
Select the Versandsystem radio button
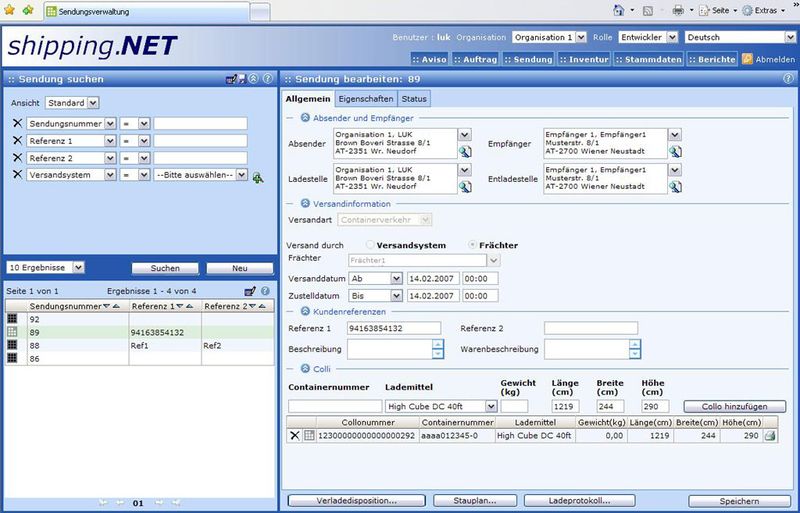pos(369,245)
